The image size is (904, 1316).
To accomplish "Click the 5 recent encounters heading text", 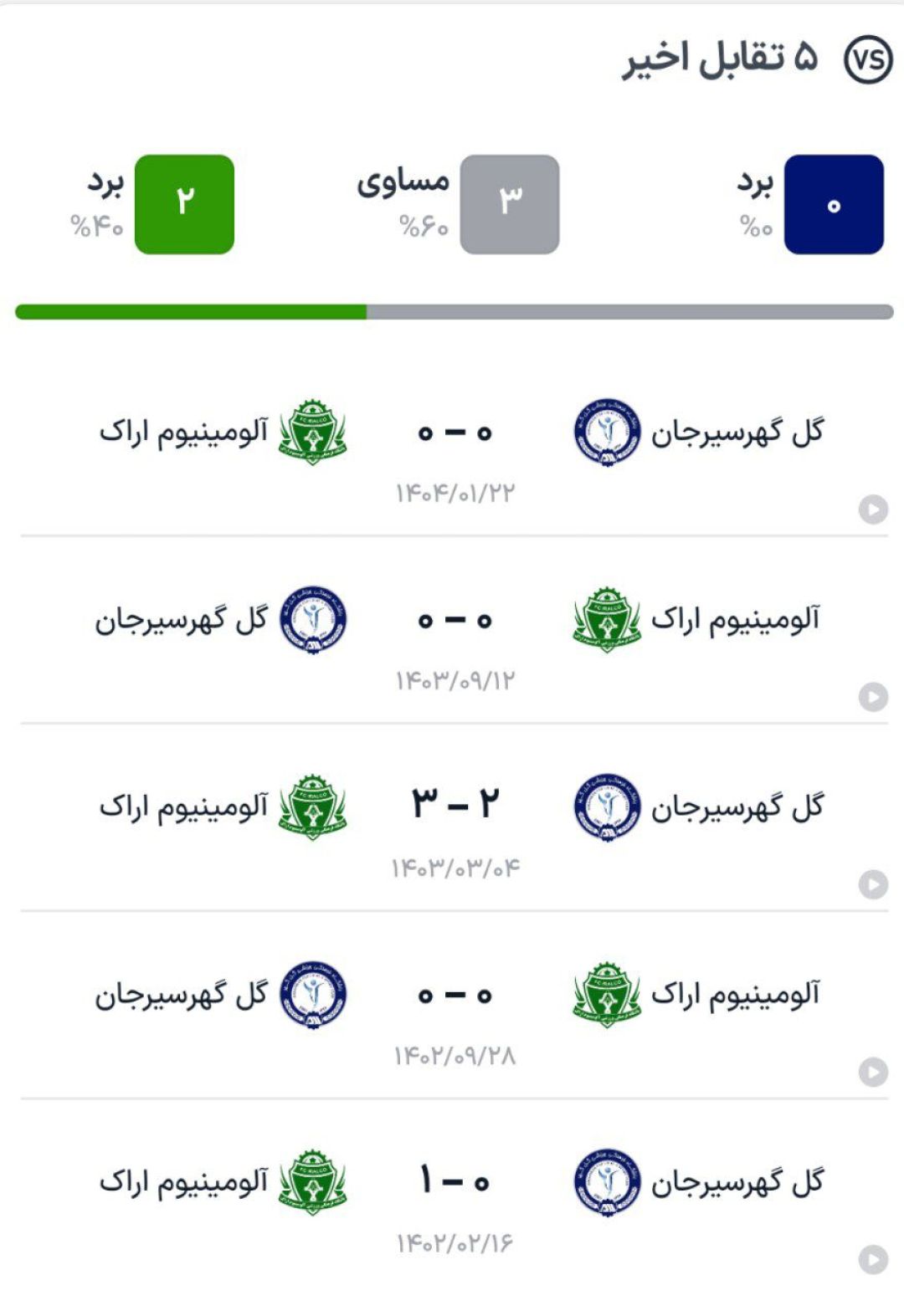I will click(720, 59).
